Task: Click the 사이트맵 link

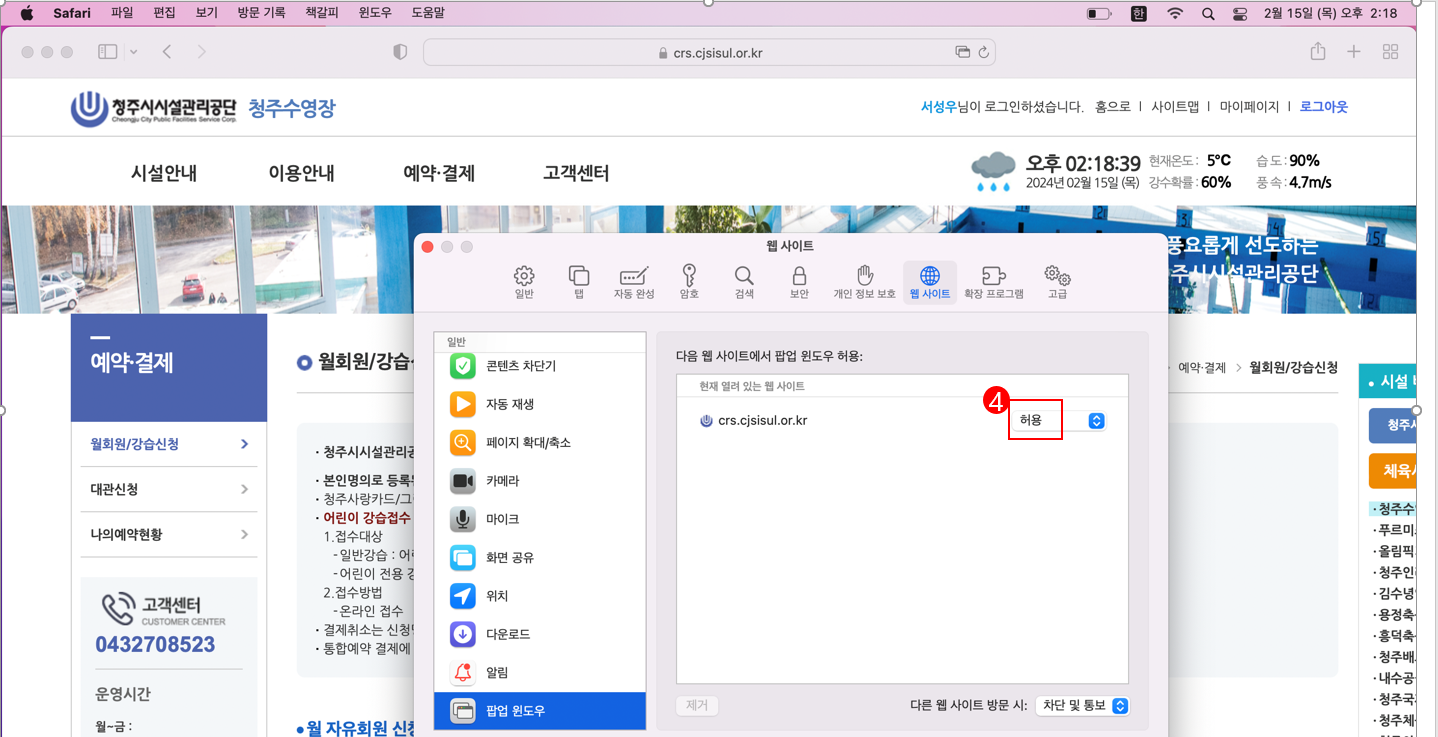Action: click(1175, 107)
